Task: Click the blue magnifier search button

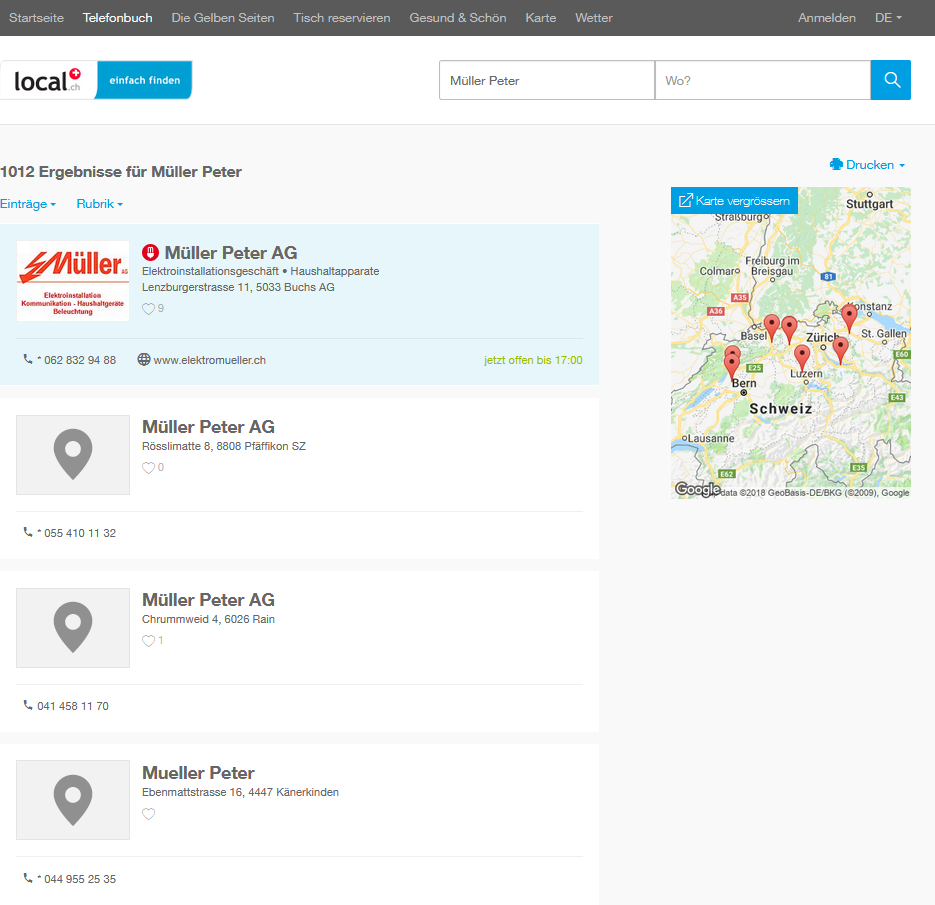Action: click(890, 80)
